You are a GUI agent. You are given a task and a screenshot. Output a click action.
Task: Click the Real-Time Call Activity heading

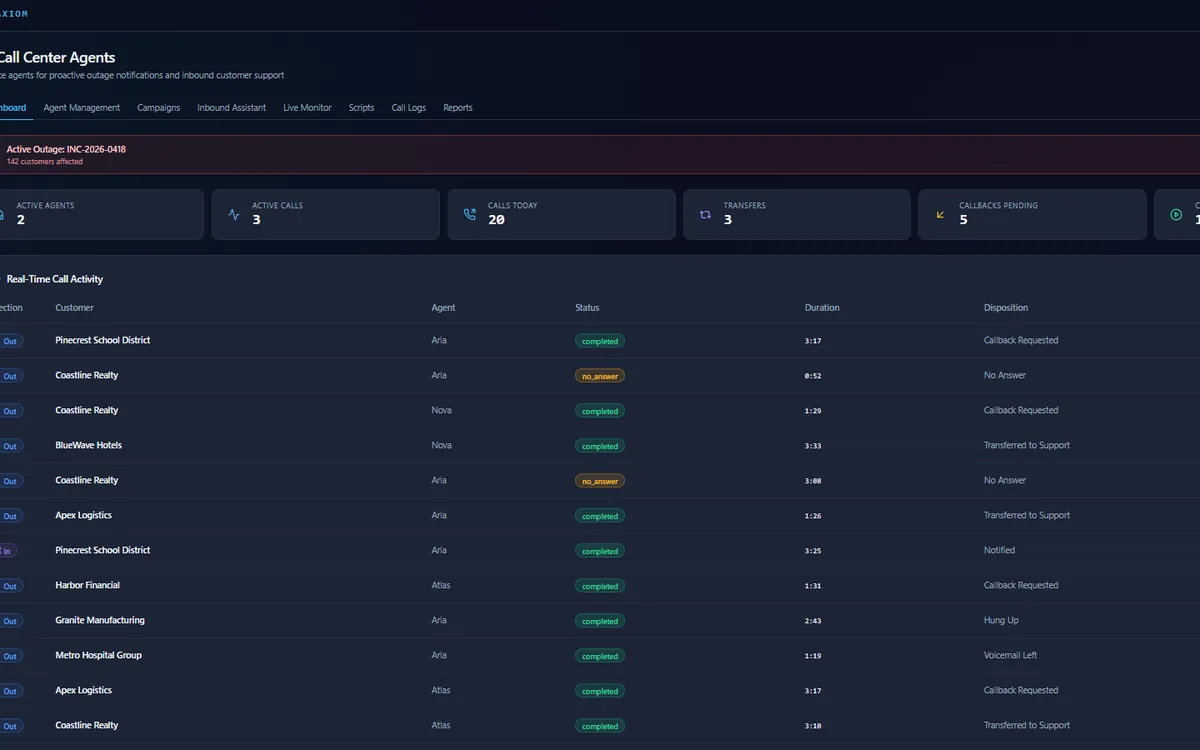[54, 279]
